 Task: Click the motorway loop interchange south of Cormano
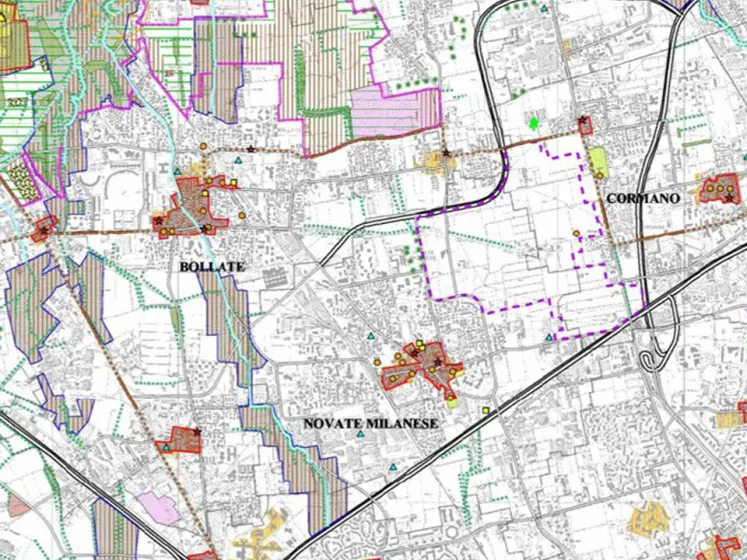pos(652,355)
